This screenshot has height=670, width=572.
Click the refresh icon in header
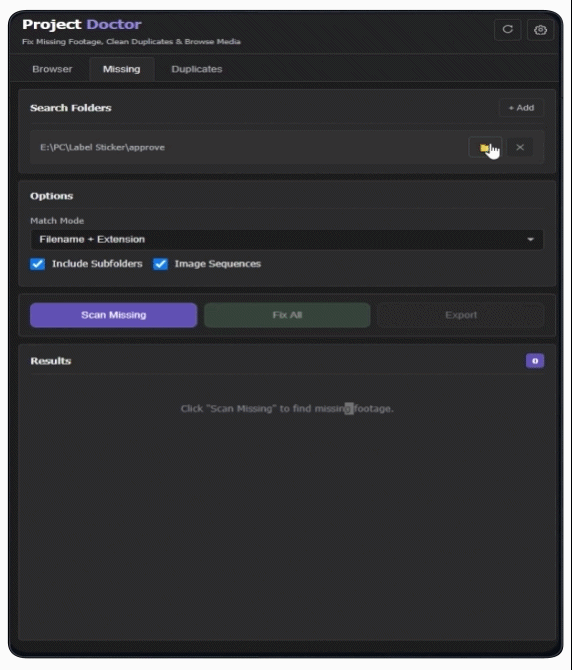point(507,29)
